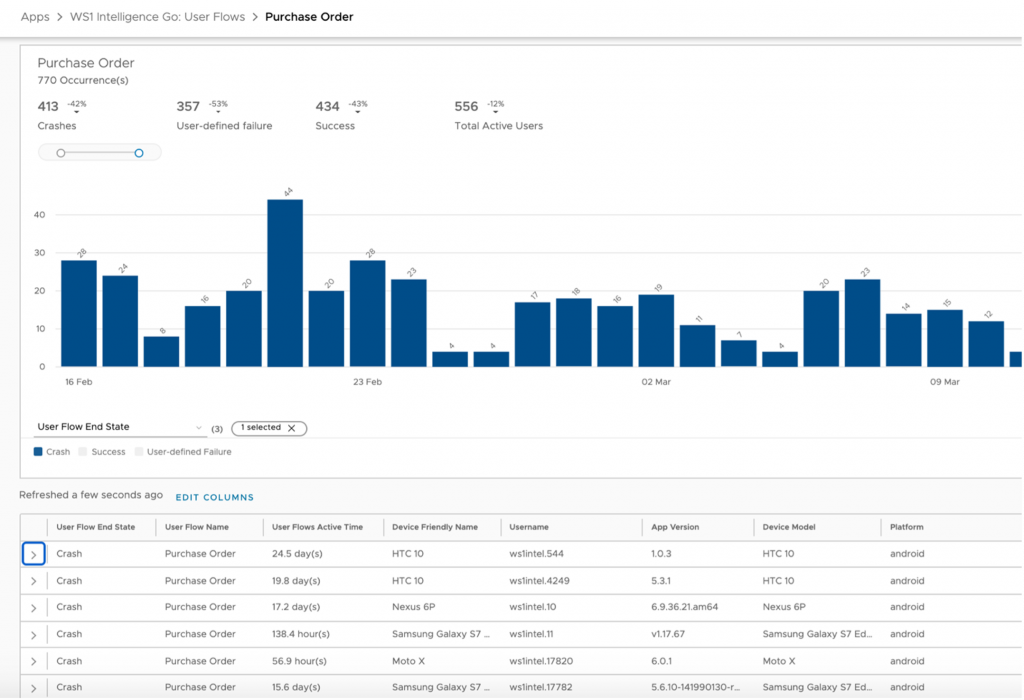The image size is (1024, 700).
Task: Click the tallest bar labeled 44
Action: 285,283
